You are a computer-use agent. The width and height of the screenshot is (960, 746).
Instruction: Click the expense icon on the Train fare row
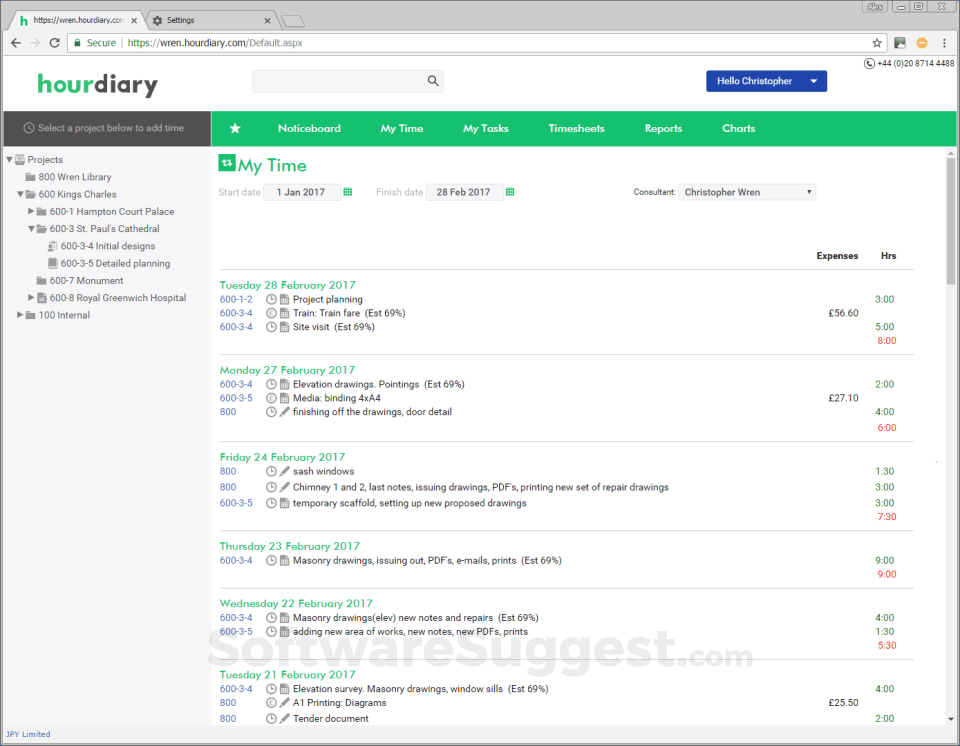coord(271,313)
